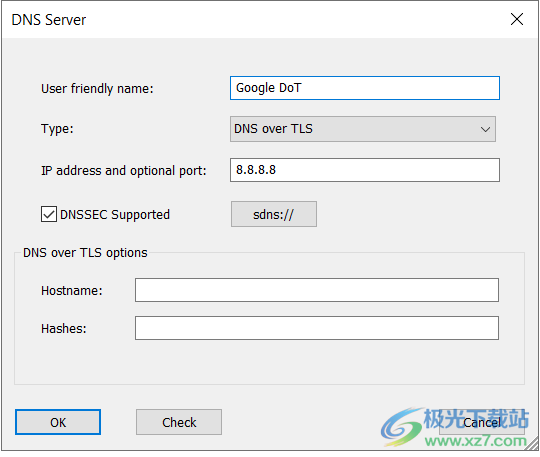Toggle DNSSEC via its Supported label text

(115, 215)
